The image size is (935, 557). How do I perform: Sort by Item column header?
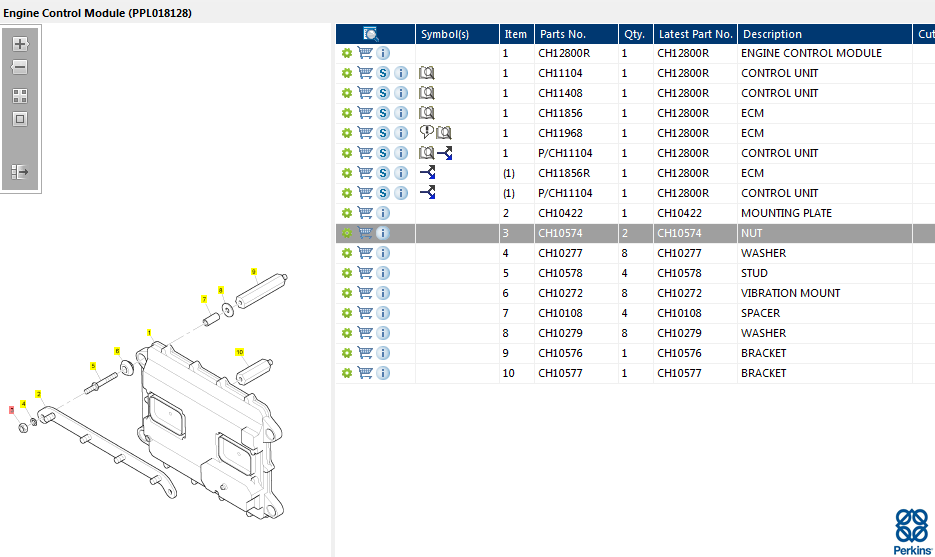pos(517,34)
